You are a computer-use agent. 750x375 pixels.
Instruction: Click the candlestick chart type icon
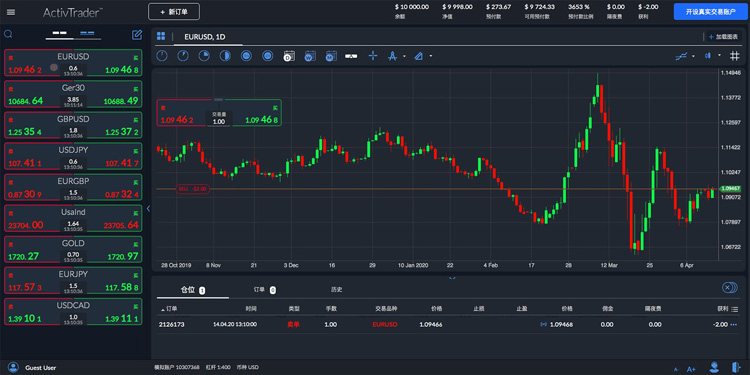pos(707,56)
